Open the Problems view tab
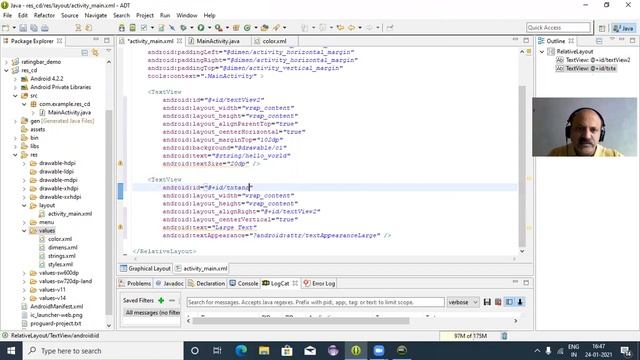Screen dimensions: 640x360 135,283
